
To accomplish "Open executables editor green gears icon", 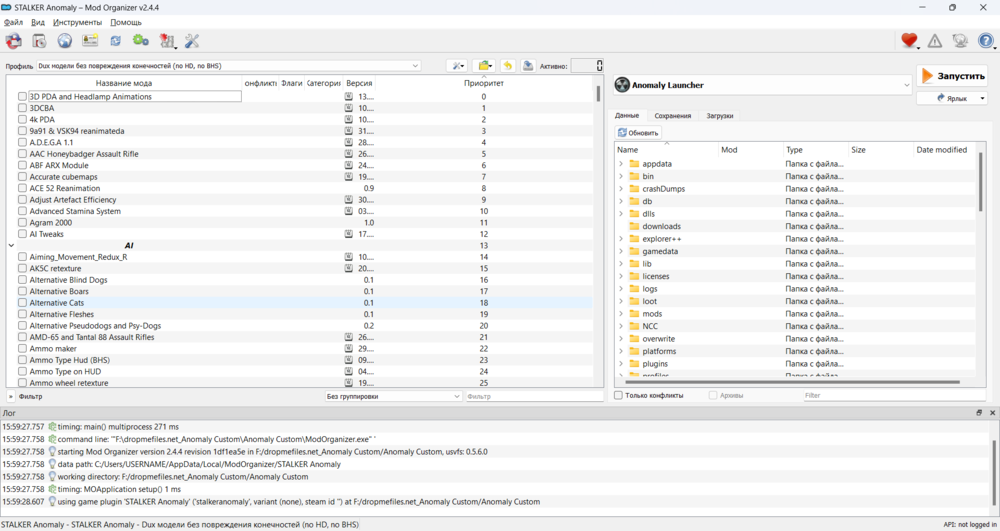I will point(141,41).
